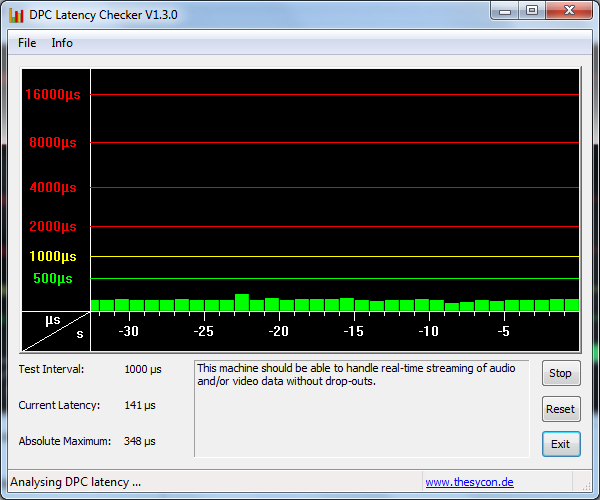Click the Analysing DPC latency status text
The image size is (600, 500).
(x=75, y=482)
